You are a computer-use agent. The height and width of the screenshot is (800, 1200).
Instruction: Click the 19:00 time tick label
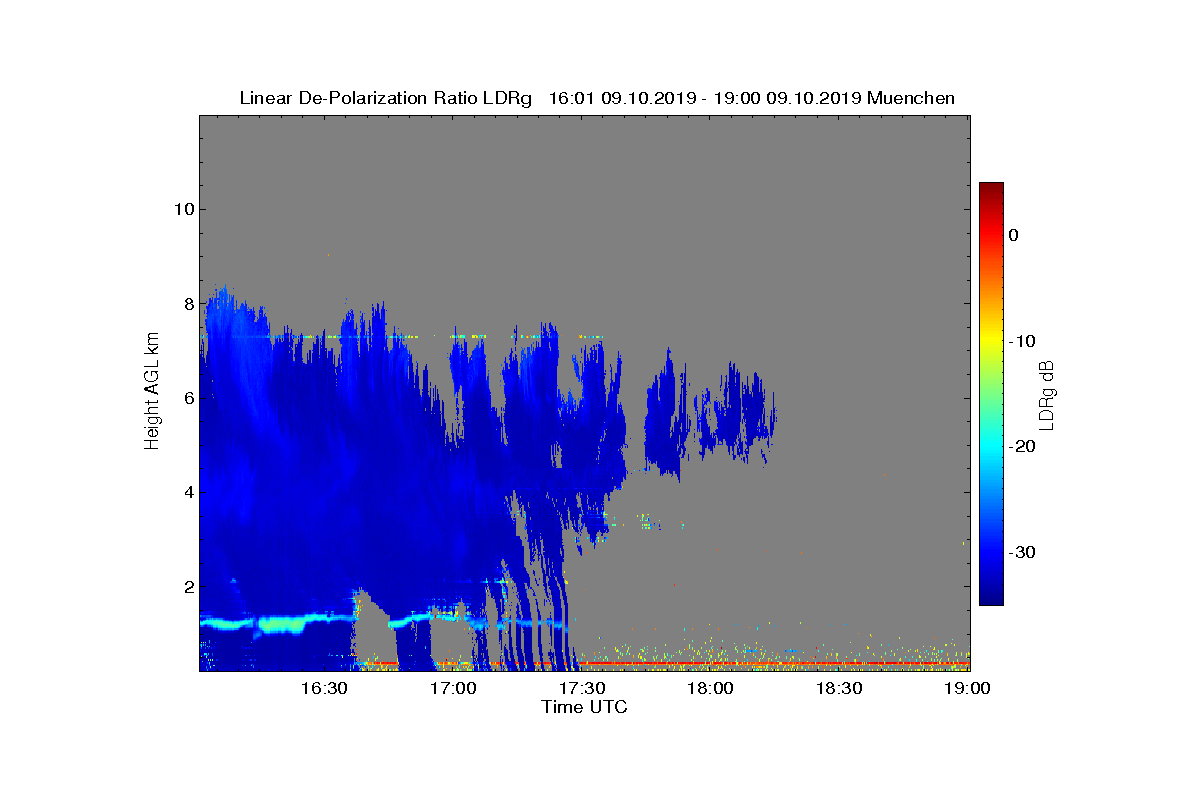[968, 689]
